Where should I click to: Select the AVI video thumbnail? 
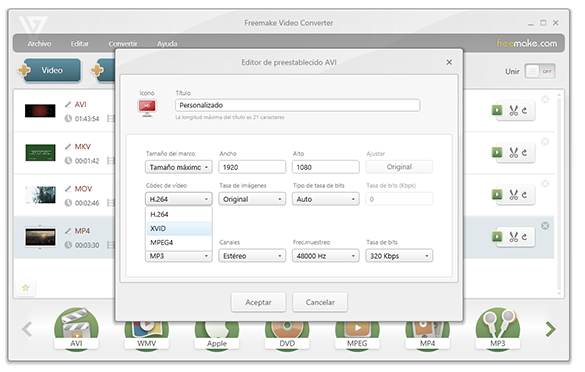pos(40,111)
